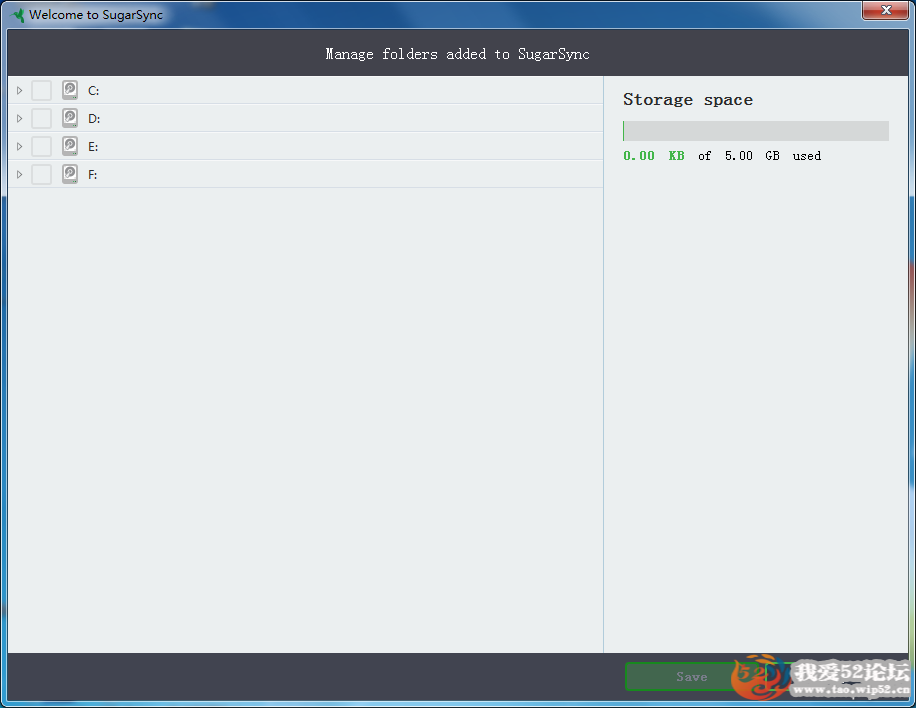
Task: Click the F: drive icon
Action: (70, 174)
